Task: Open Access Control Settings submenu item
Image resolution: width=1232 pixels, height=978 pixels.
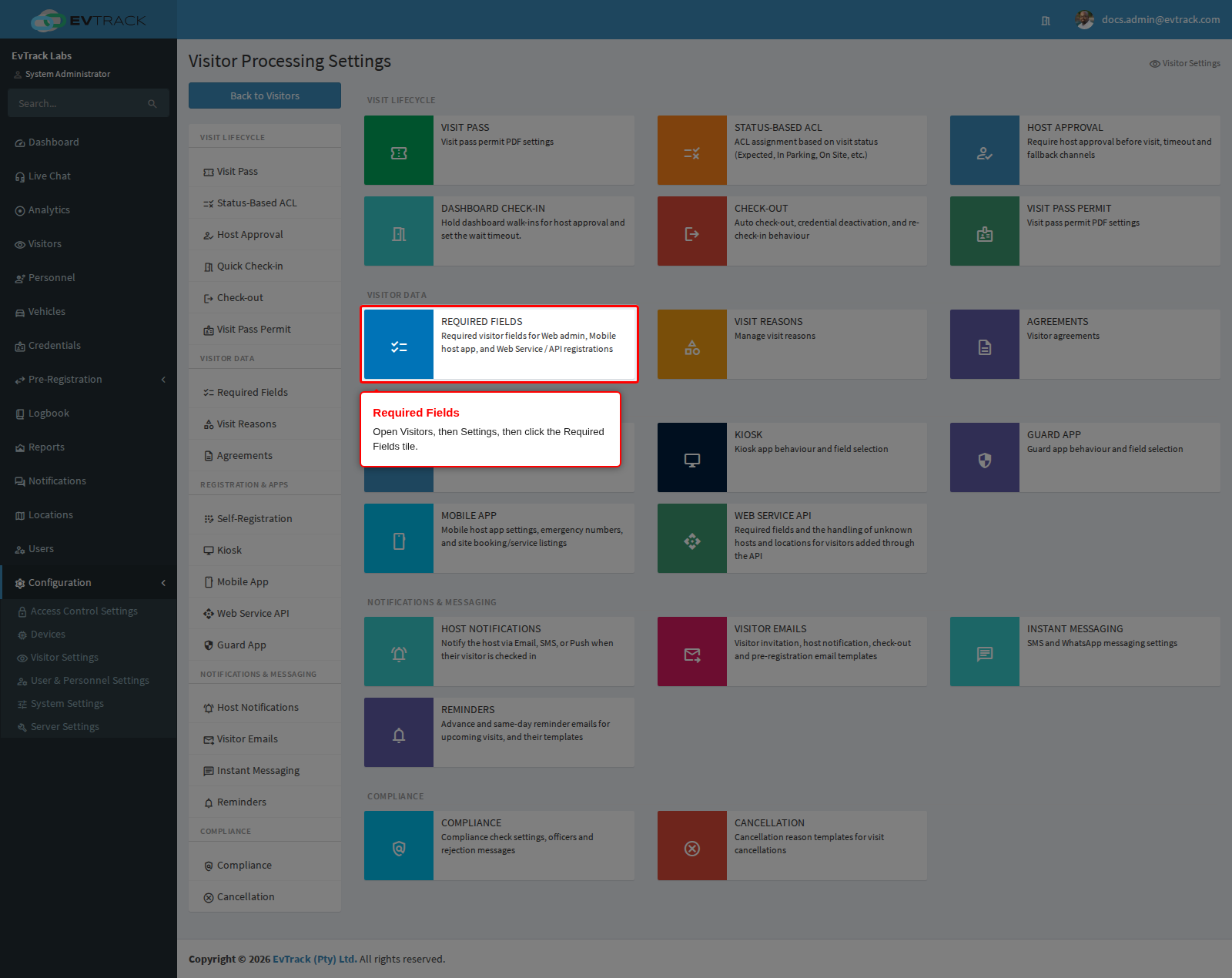Action: coord(89,611)
